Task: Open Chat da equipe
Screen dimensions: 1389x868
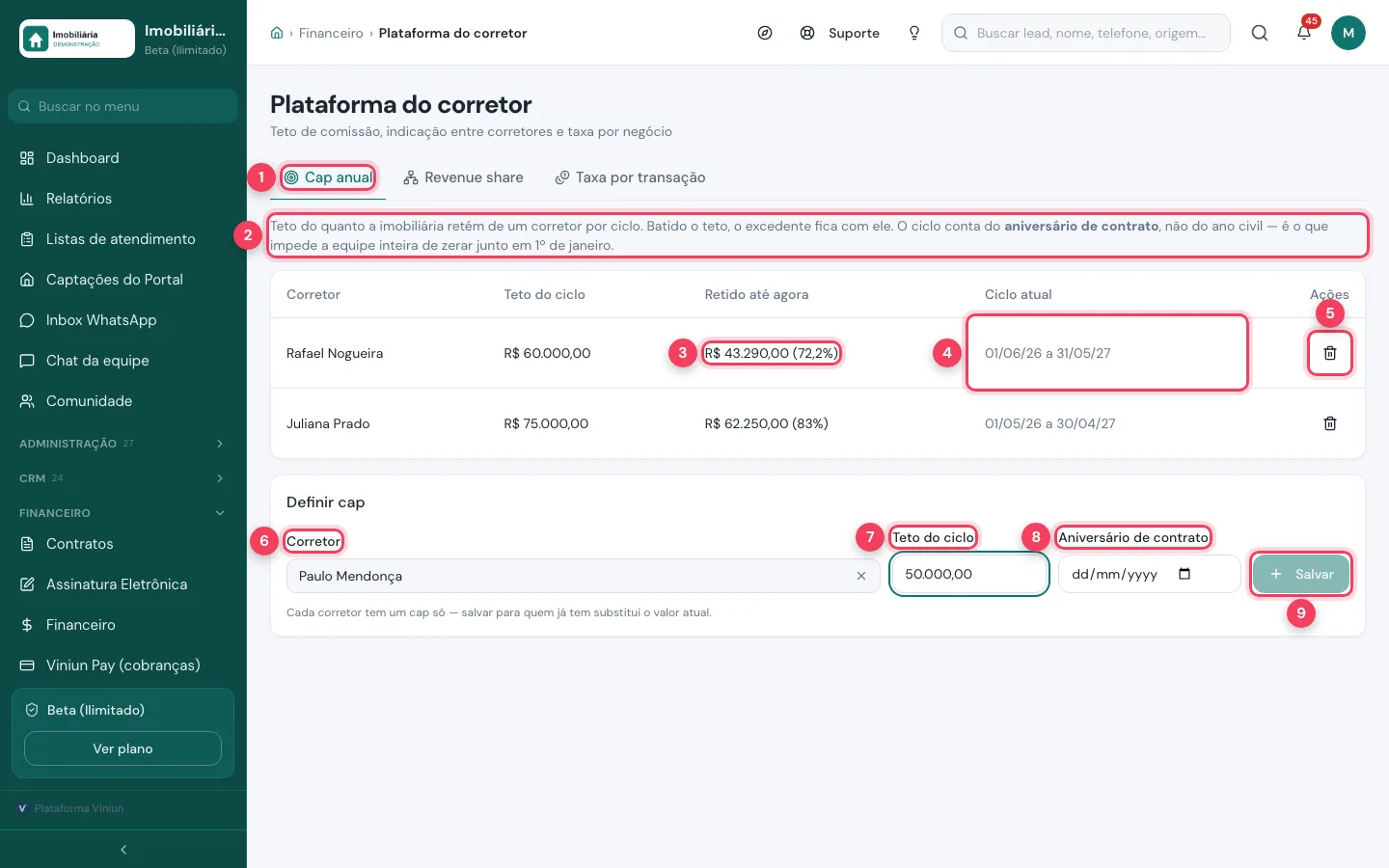Action: [123, 361]
